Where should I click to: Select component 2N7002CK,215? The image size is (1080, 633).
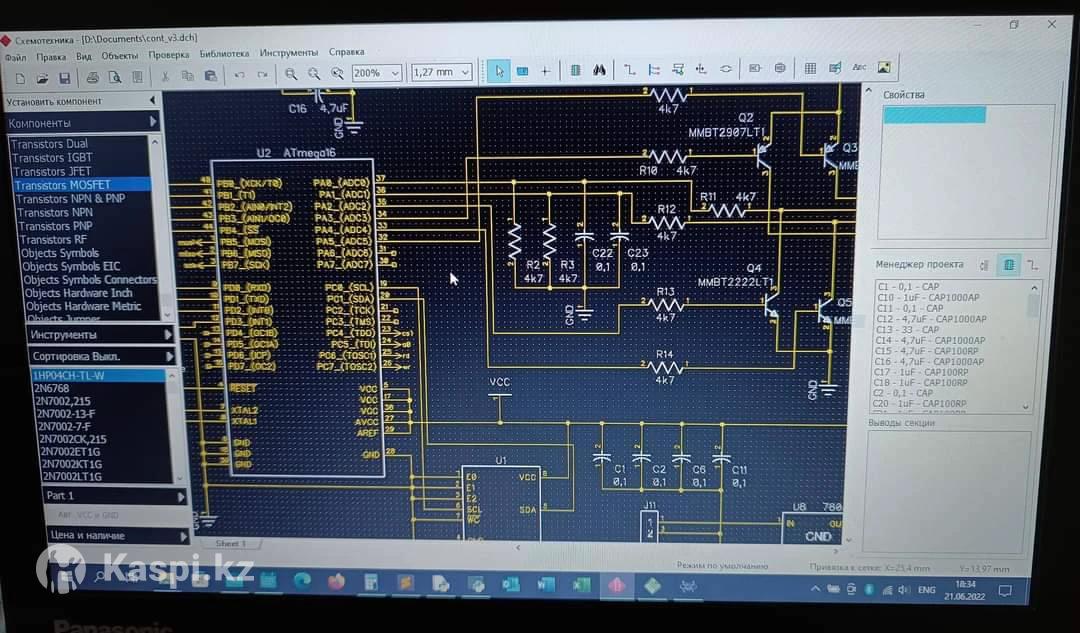click(x=73, y=439)
